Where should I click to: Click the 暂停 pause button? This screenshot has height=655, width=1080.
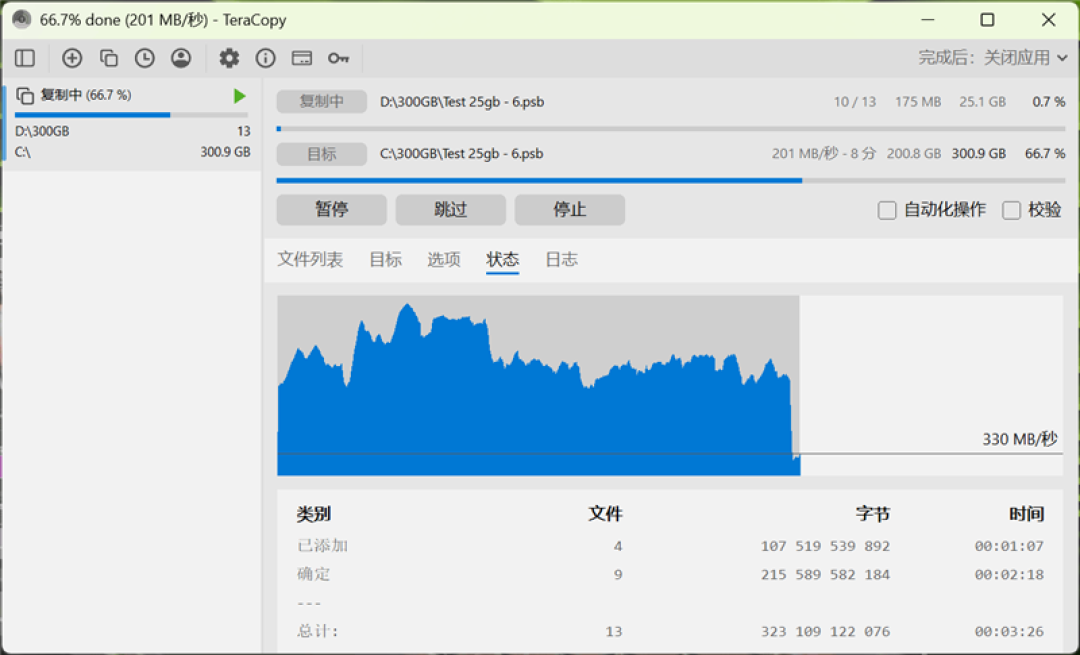pyautogui.click(x=331, y=209)
